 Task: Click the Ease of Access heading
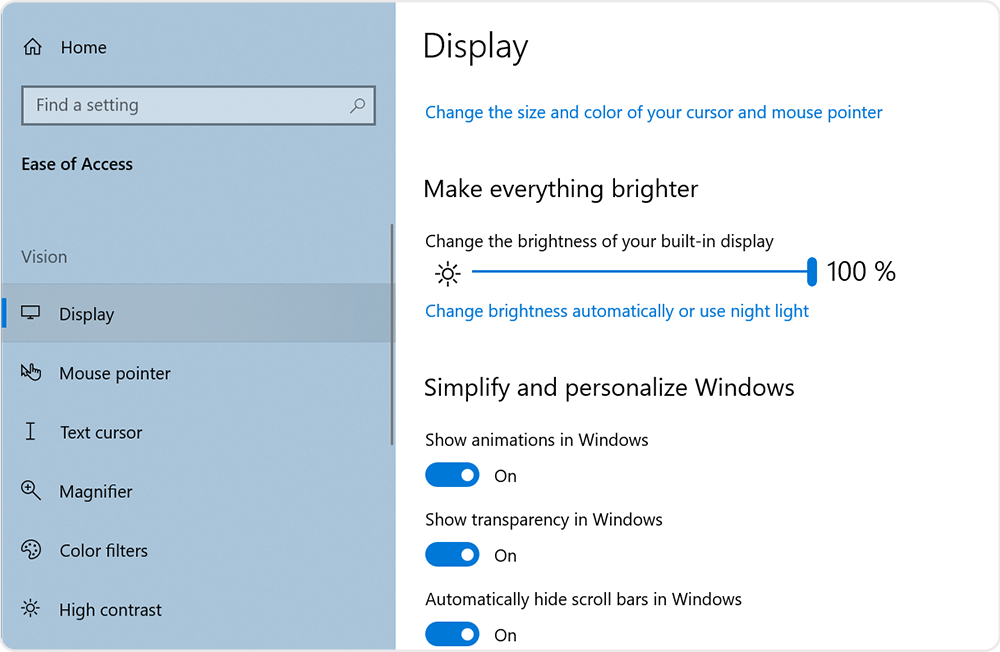pos(77,164)
